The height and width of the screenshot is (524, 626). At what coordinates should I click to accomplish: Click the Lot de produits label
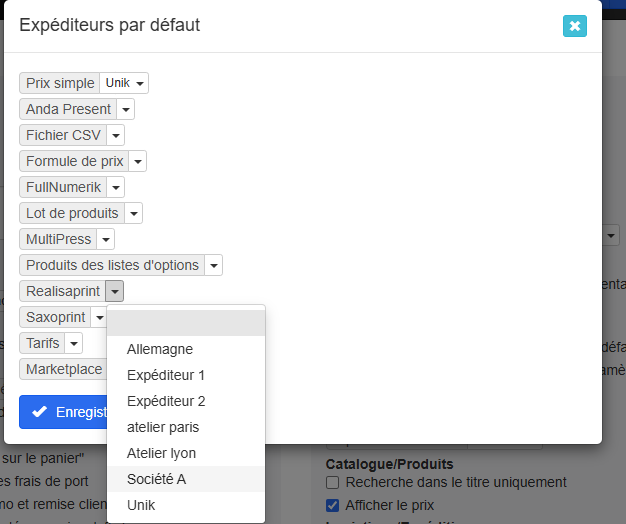[x=72, y=213]
